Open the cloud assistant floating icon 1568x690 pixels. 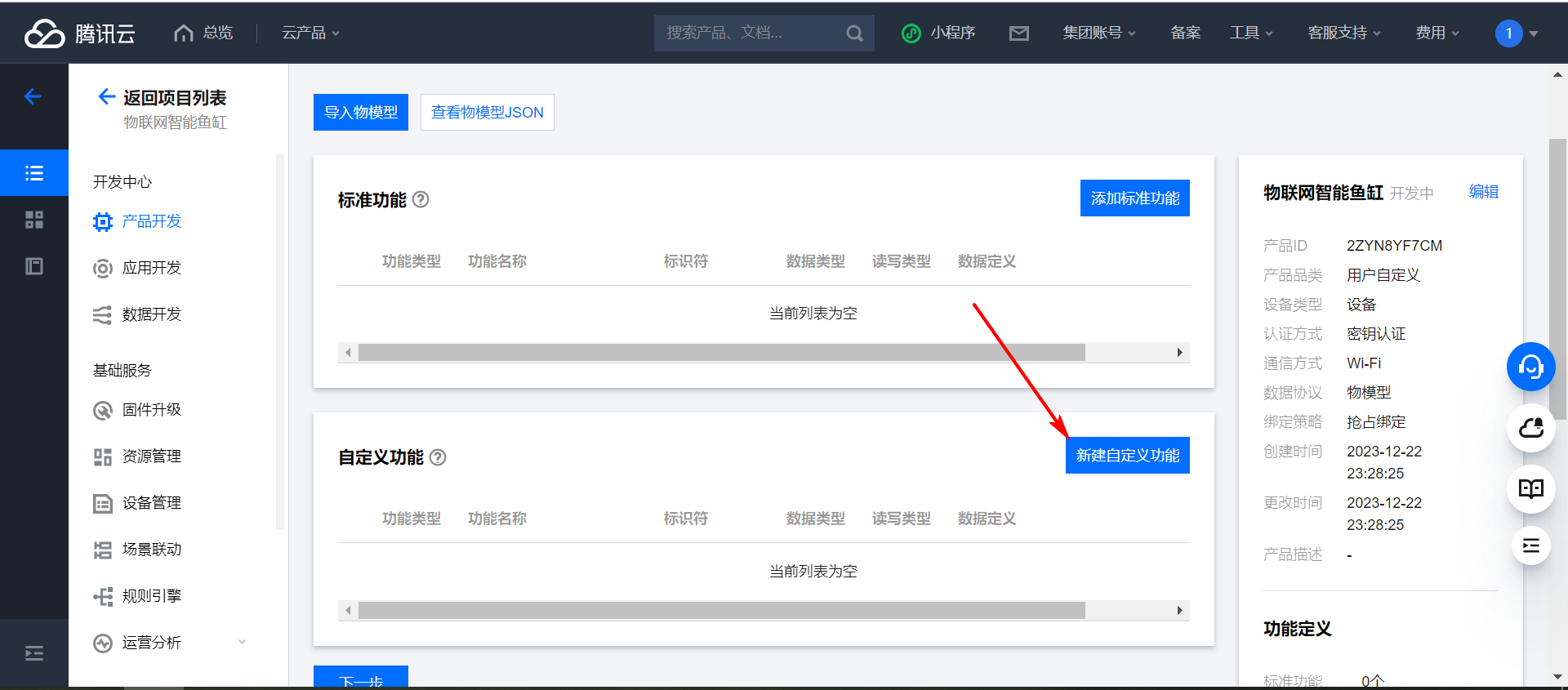(1530, 427)
